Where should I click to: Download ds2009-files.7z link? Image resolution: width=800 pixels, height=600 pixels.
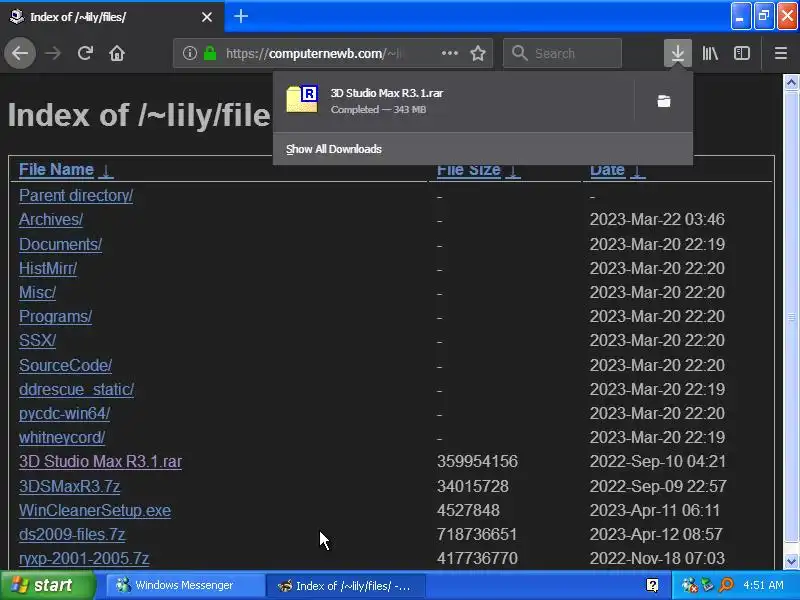pyautogui.click(x=72, y=534)
